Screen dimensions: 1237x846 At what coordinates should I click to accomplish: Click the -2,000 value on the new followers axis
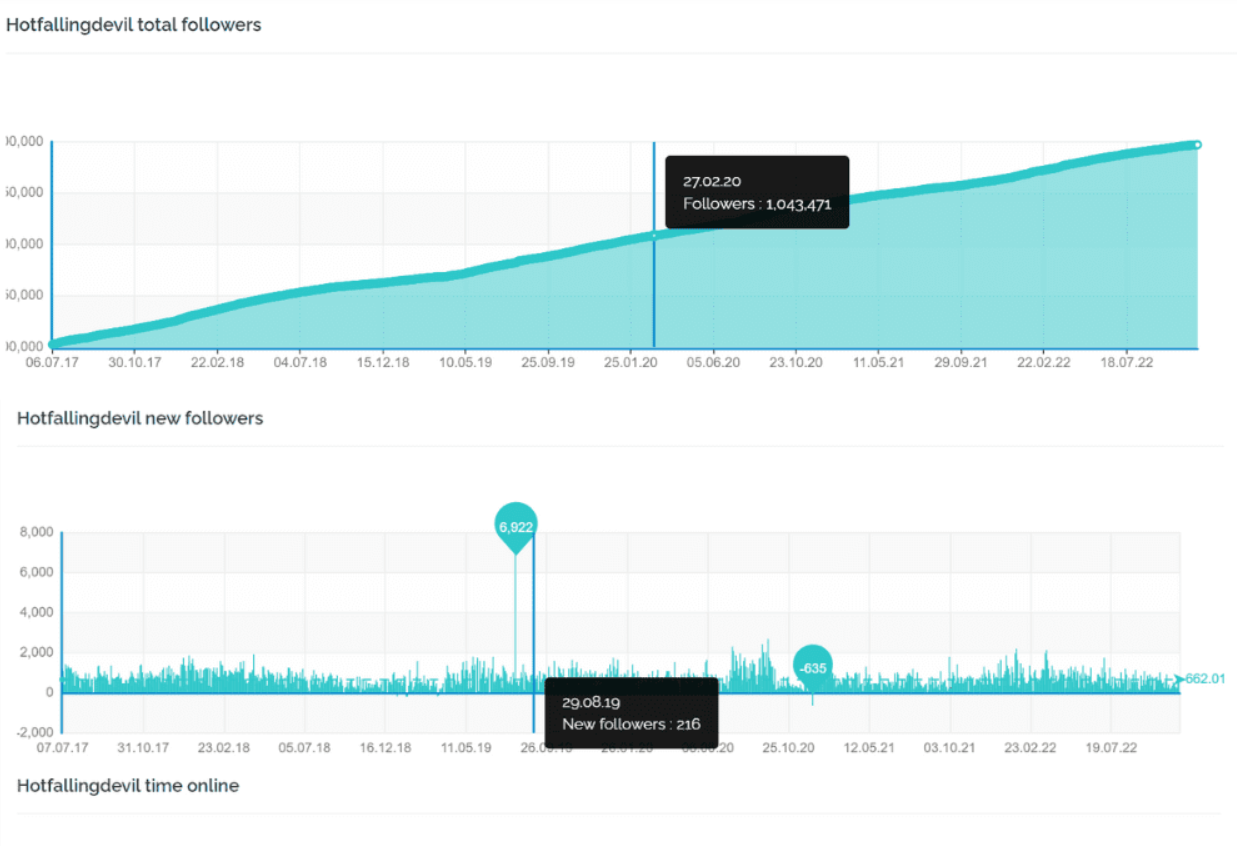point(34,731)
